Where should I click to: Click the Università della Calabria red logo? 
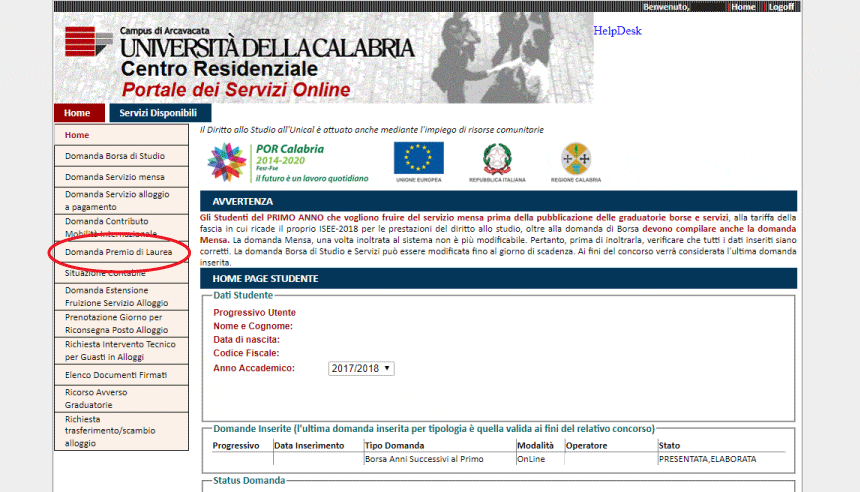coord(88,41)
